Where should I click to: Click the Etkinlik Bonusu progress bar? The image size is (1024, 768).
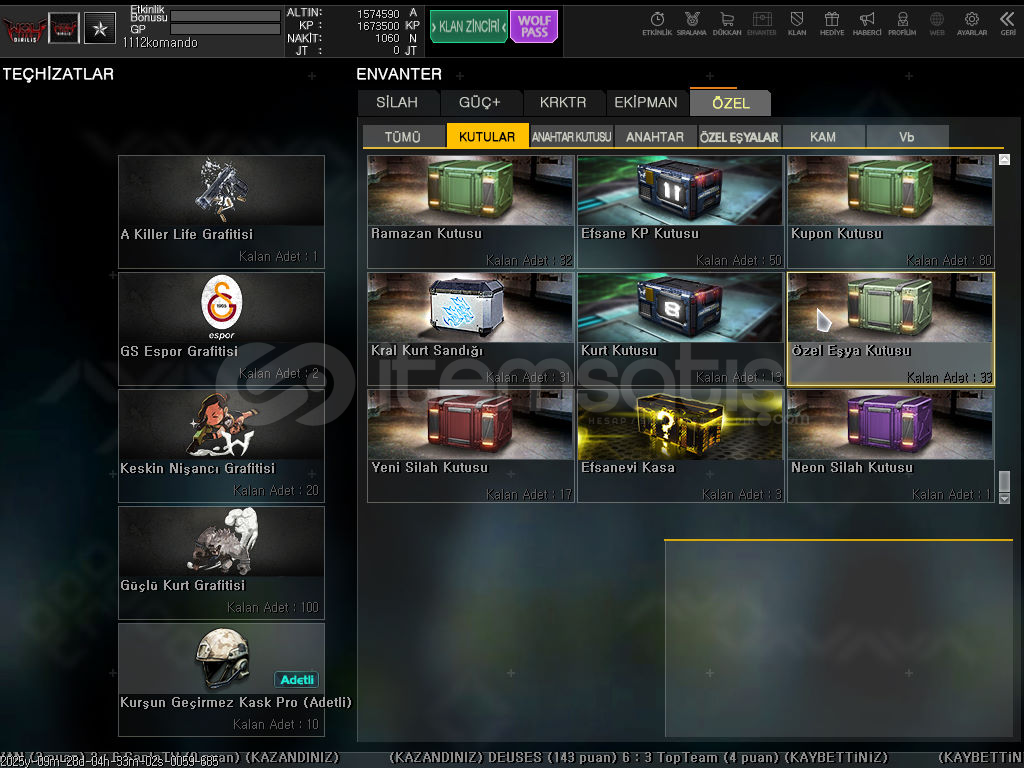pos(225,16)
